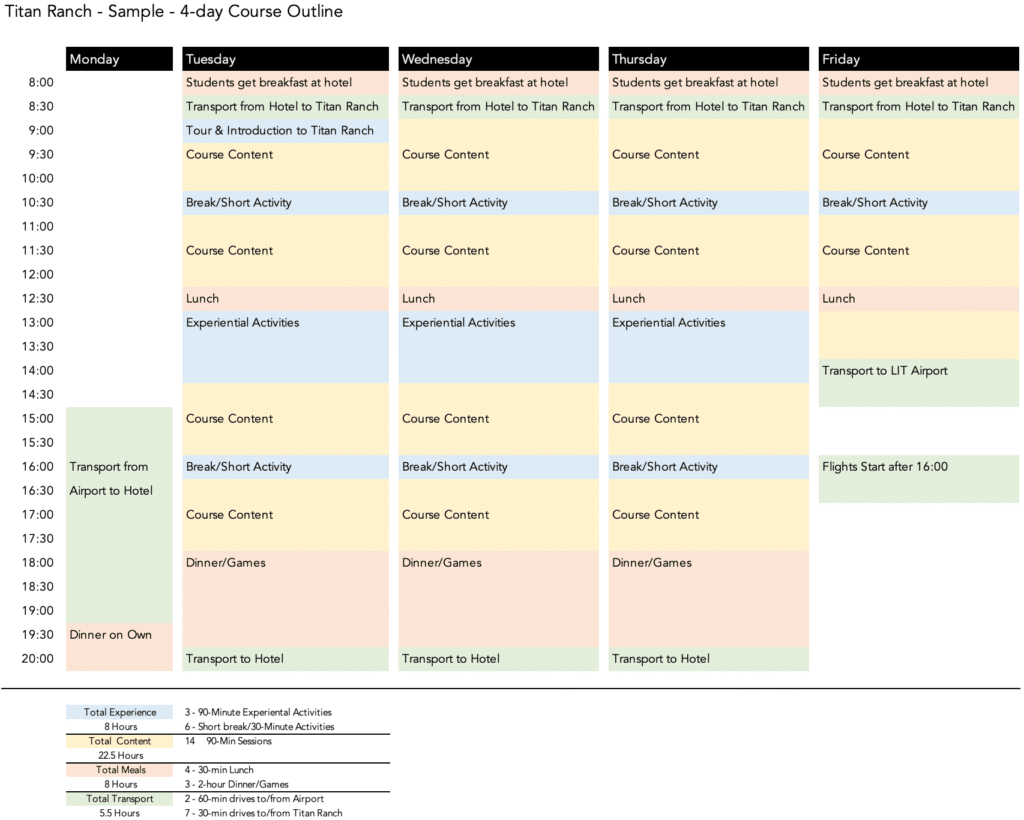The height and width of the screenshot is (820, 1024).
Task: Select the Monday column header
Action: point(120,59)
